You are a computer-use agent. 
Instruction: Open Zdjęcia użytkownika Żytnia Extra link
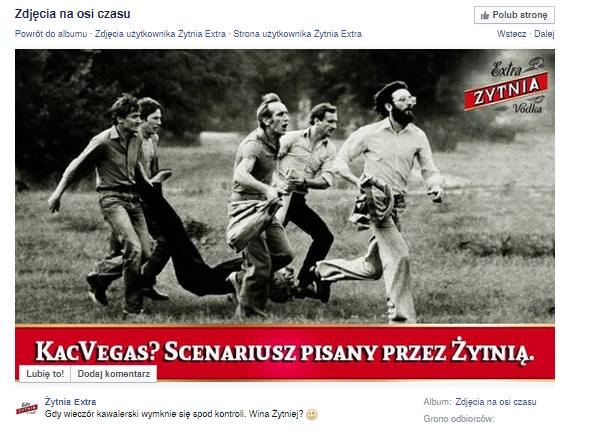tap(160, 34)
